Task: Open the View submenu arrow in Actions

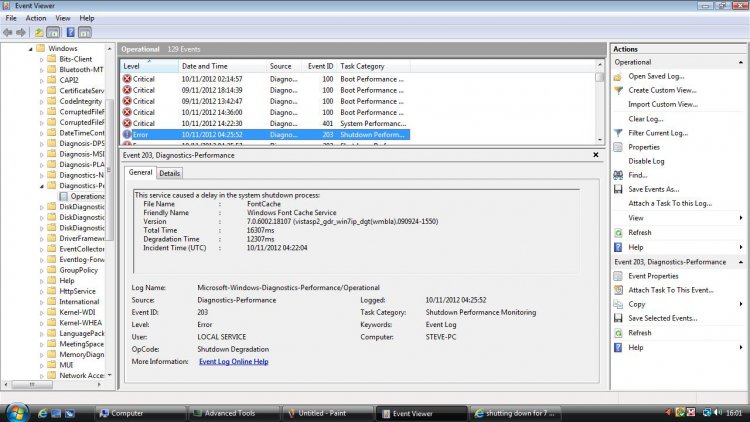Action: click(740, 218)
